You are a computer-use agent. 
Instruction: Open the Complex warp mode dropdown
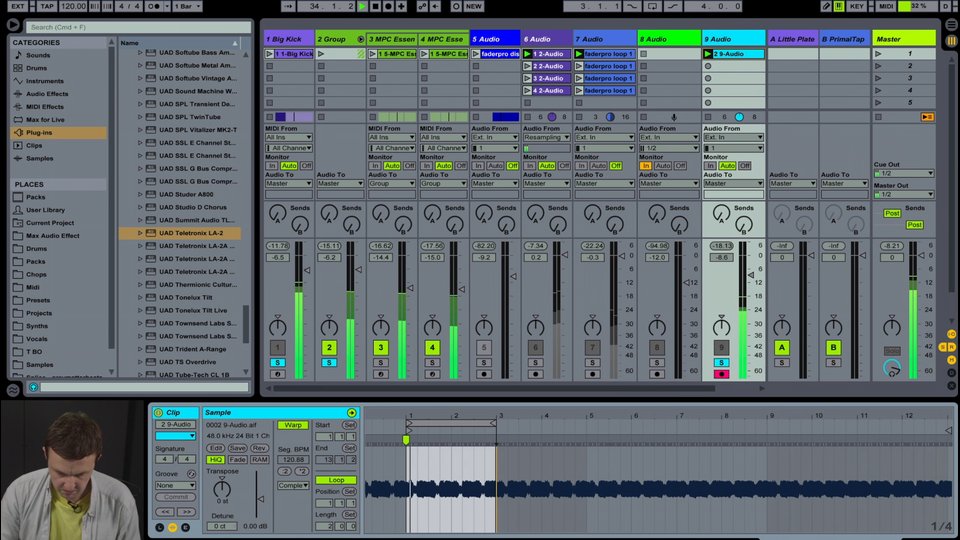pos(293,486)
